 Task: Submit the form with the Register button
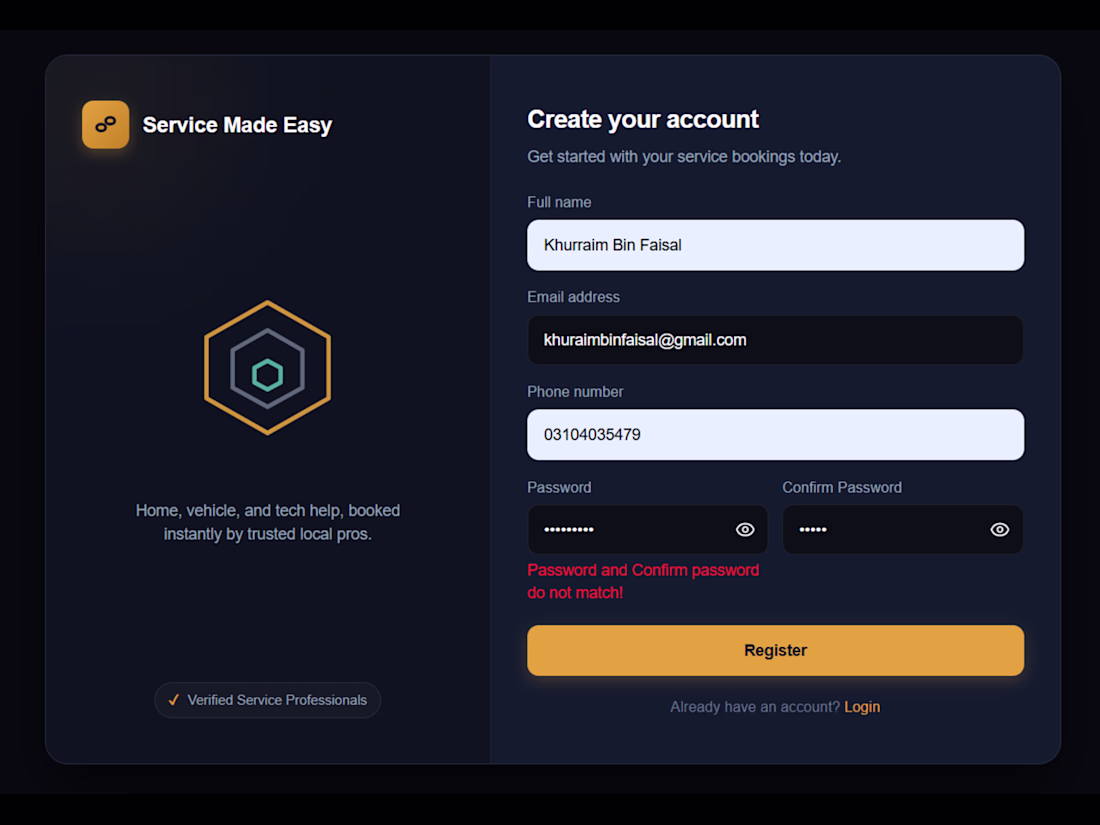775,650
